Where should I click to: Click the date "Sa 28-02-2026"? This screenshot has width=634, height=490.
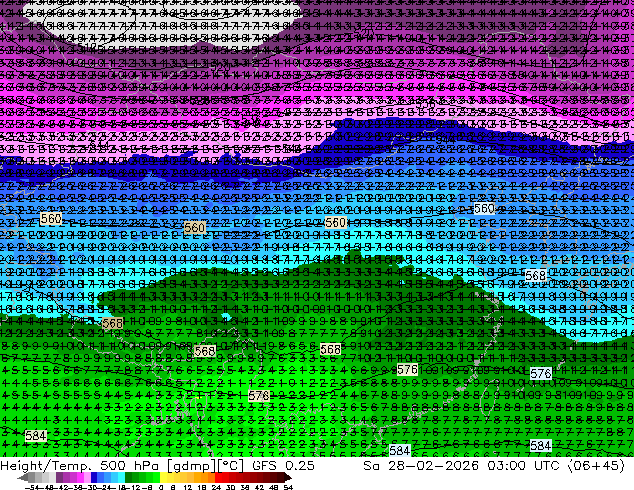pyautogui.click(x=421, y=465)
